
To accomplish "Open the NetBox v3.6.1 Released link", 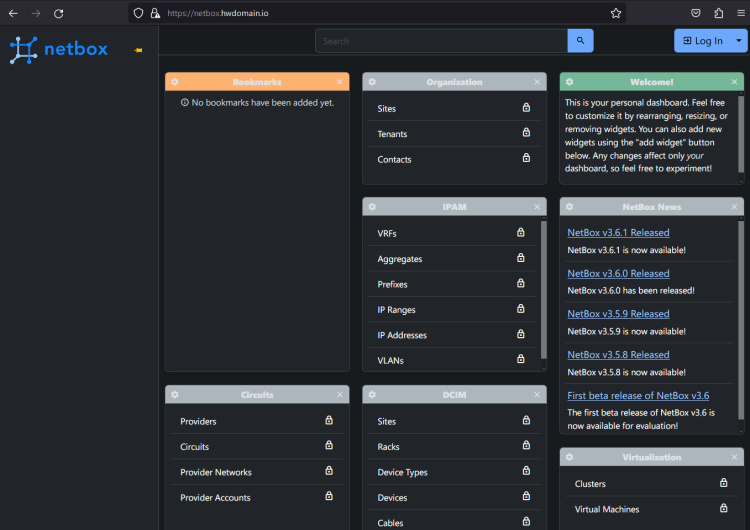I will tap(618, 233).
